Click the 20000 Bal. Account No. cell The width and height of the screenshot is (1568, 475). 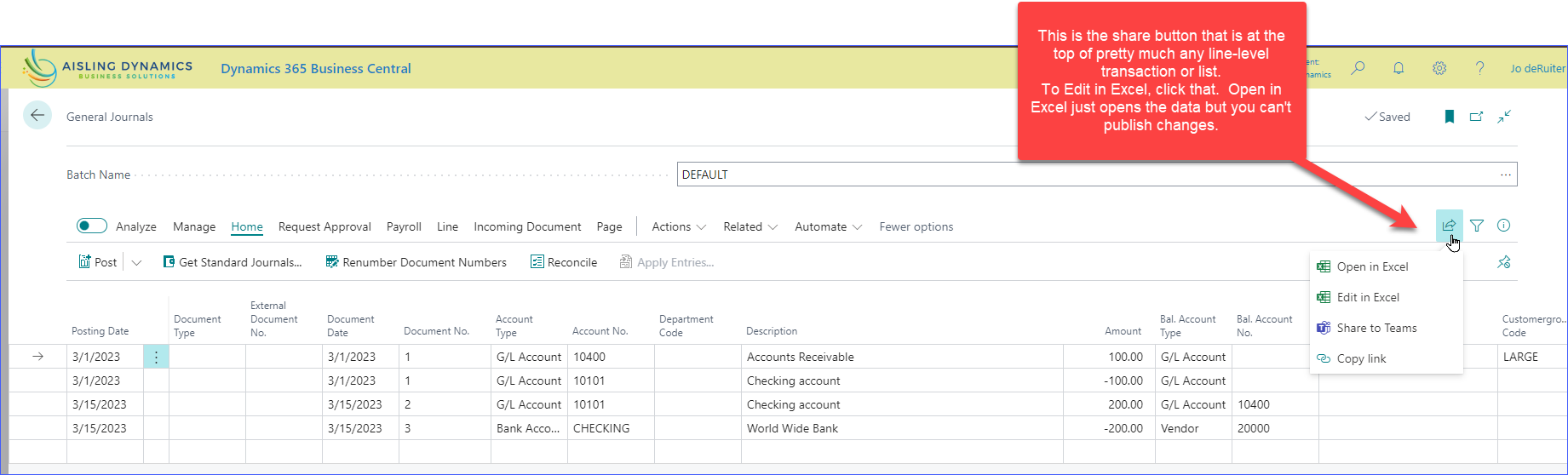(x=1275, y=428)
